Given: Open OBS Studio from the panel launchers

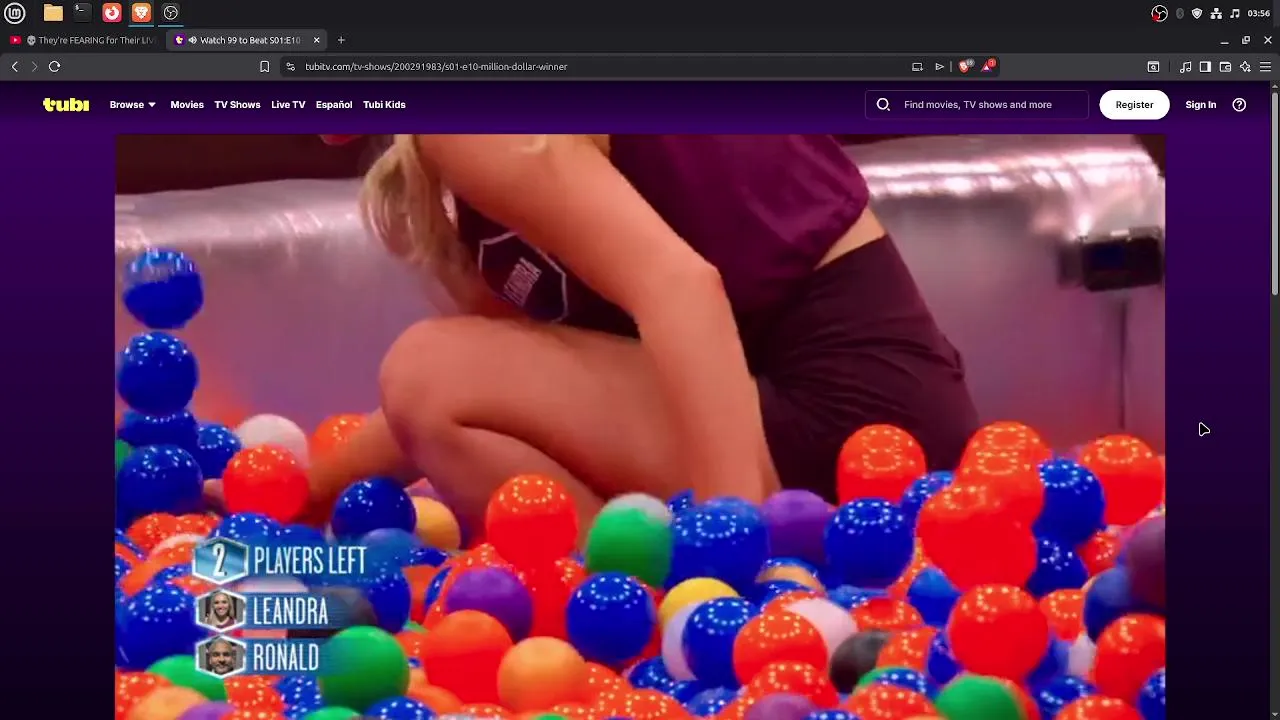Looking at the screenshot, I should [x=171, y=13].
